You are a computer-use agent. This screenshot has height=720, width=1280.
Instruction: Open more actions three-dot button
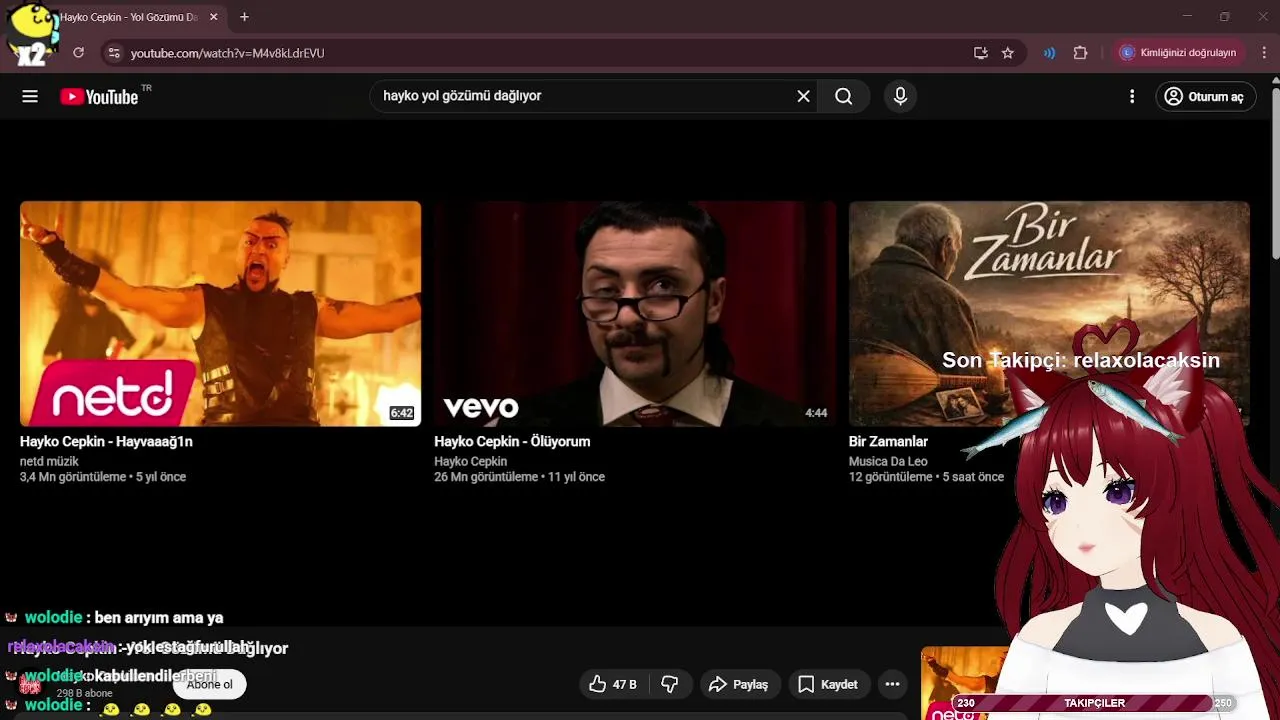(x=892, y=684)
